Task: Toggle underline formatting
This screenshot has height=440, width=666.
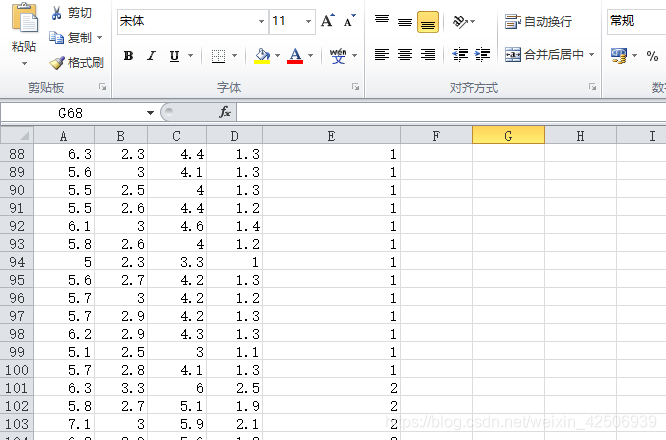Action: point(174,56)
